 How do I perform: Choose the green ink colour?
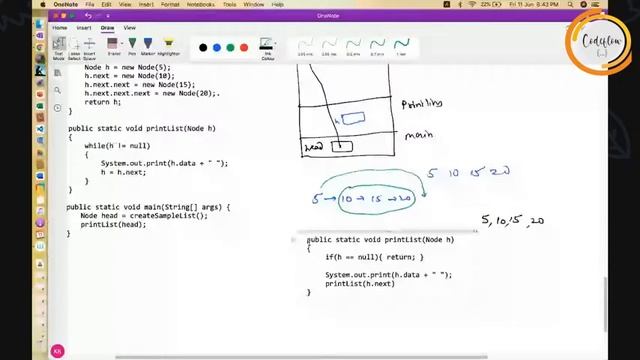230,48
